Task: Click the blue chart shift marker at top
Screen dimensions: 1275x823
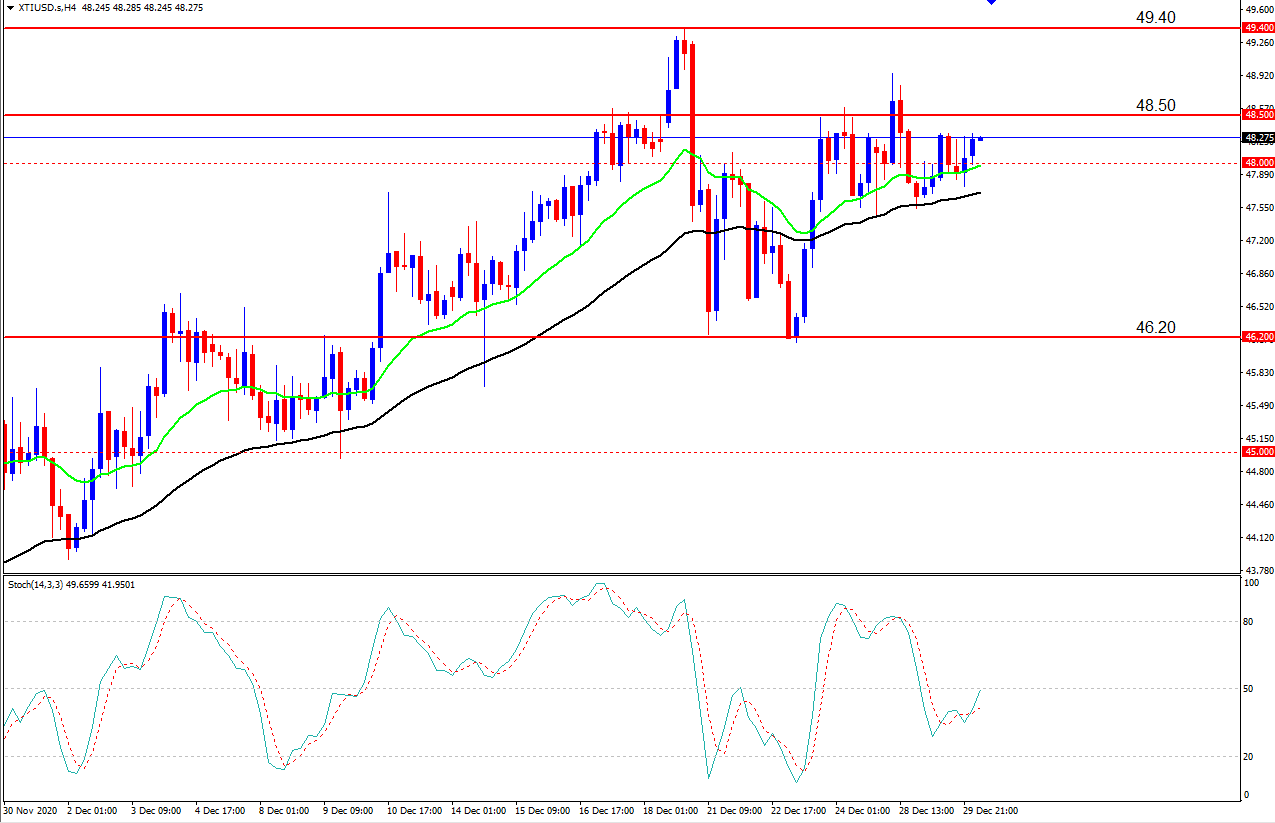Action: click(991, 2)
